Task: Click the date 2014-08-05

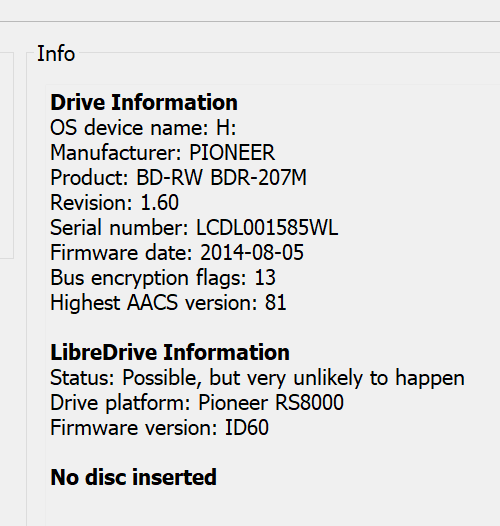Action: pyautogui.click(x=252, y=253)
